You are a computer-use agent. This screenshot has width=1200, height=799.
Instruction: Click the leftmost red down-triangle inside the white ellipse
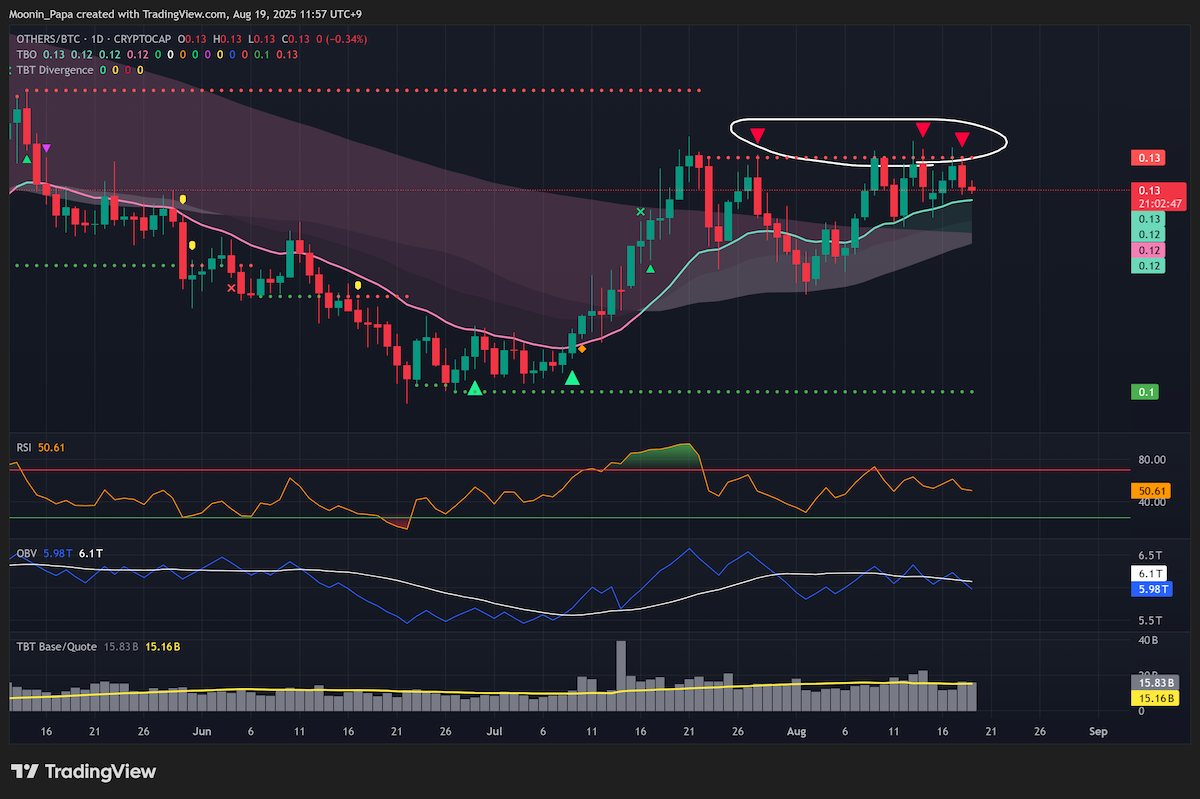[758, 134]
